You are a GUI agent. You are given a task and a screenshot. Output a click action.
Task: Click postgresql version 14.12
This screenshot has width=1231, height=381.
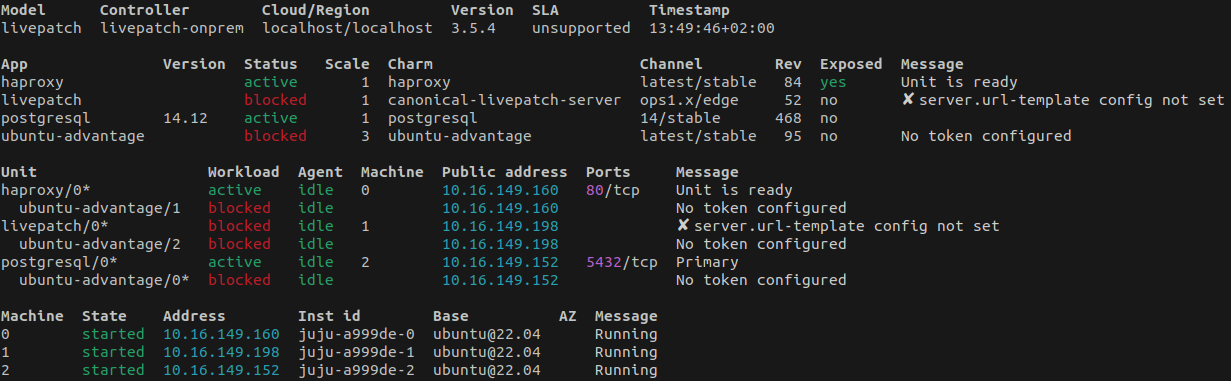point(185,118)
